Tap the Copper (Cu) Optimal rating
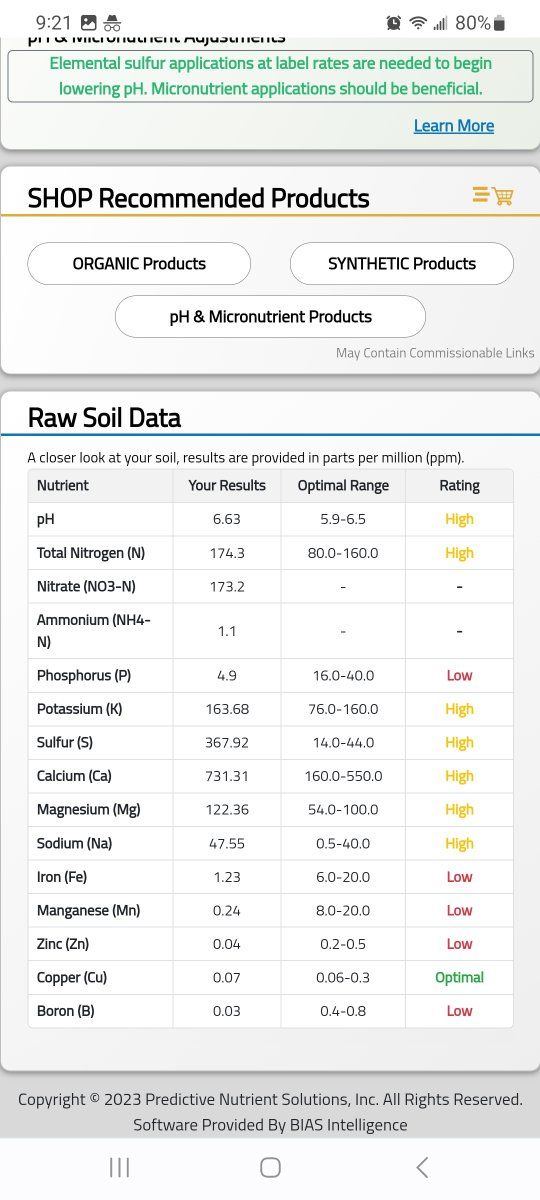The height and width of the screenshot is (1200, 540). 459,977
